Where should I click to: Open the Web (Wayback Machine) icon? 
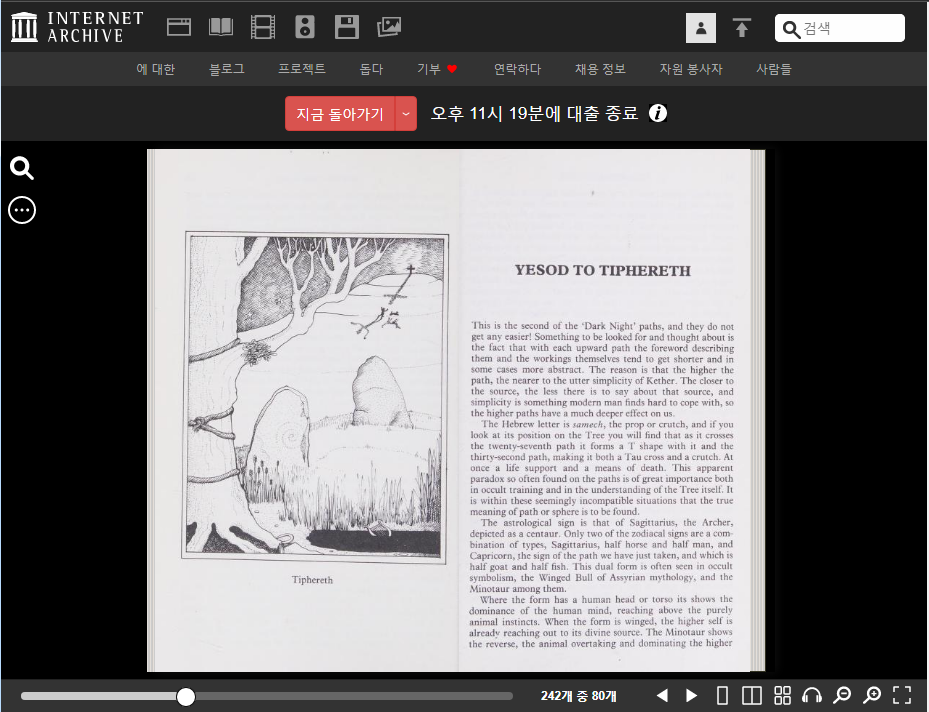tap(178, 27)
